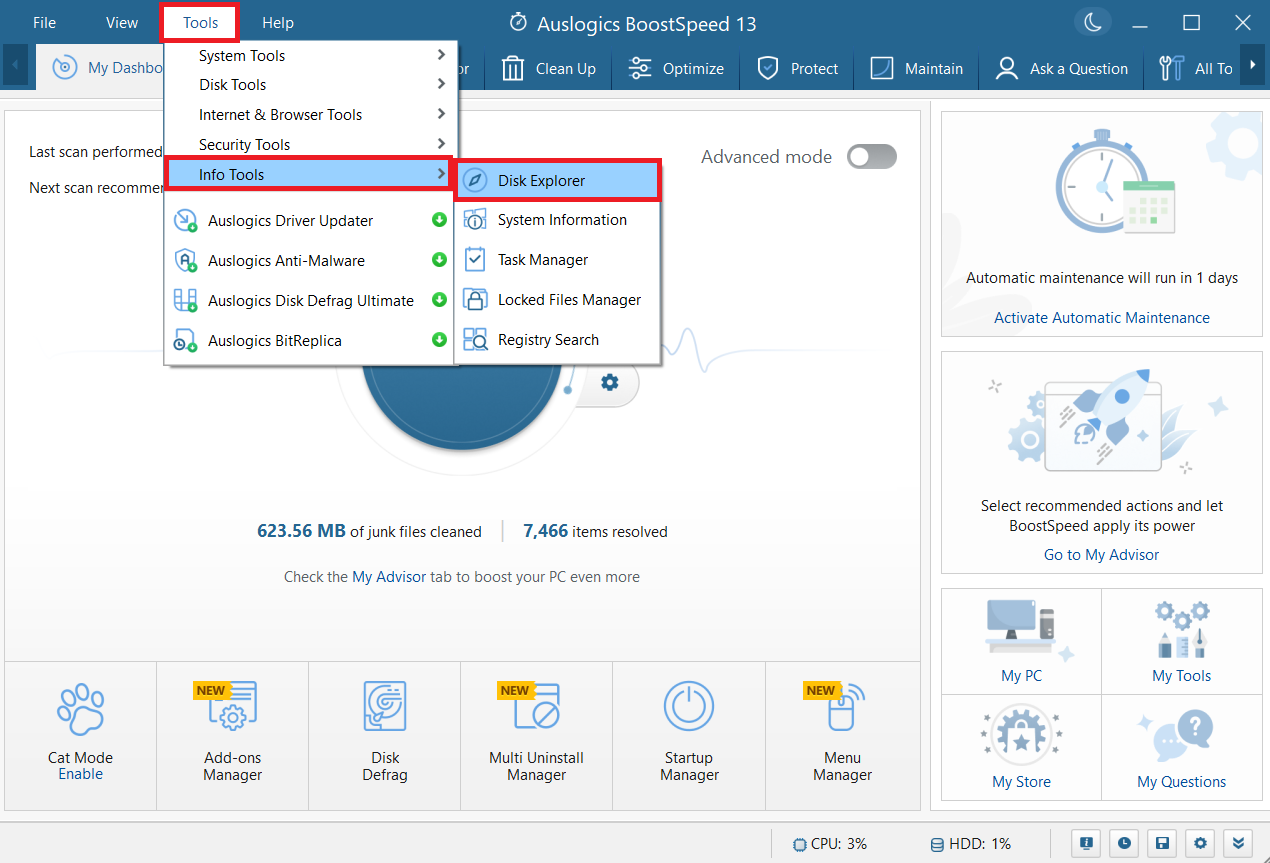Select Auslogics Driver Updater menu entry
The height and width of the screenshot is (863, 1270).
(311, 221)
